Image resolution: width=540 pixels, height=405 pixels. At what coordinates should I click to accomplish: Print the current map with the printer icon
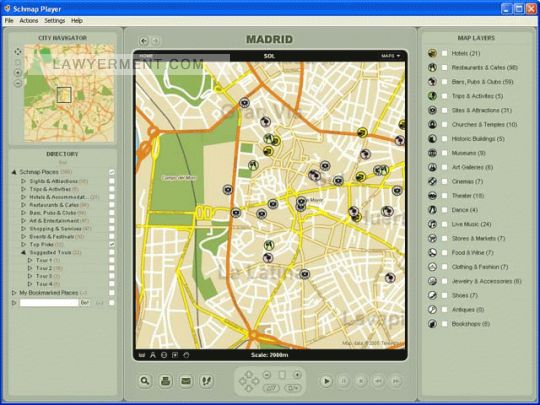166,381
